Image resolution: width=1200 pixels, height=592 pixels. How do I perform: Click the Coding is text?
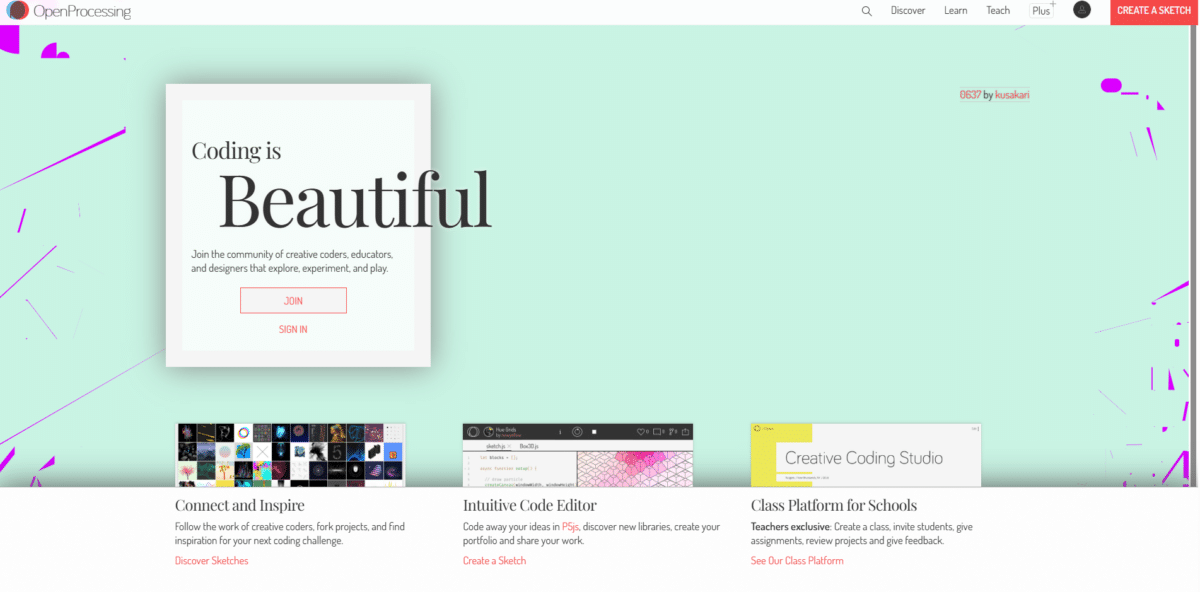(x=236, y=151)
